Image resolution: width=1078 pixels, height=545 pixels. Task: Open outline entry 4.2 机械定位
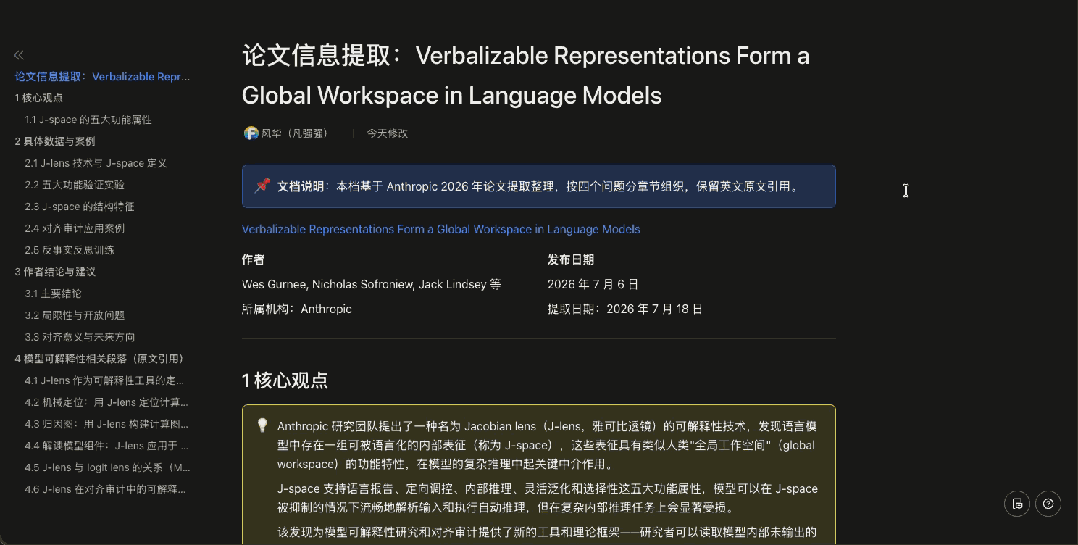click(106, 402)
